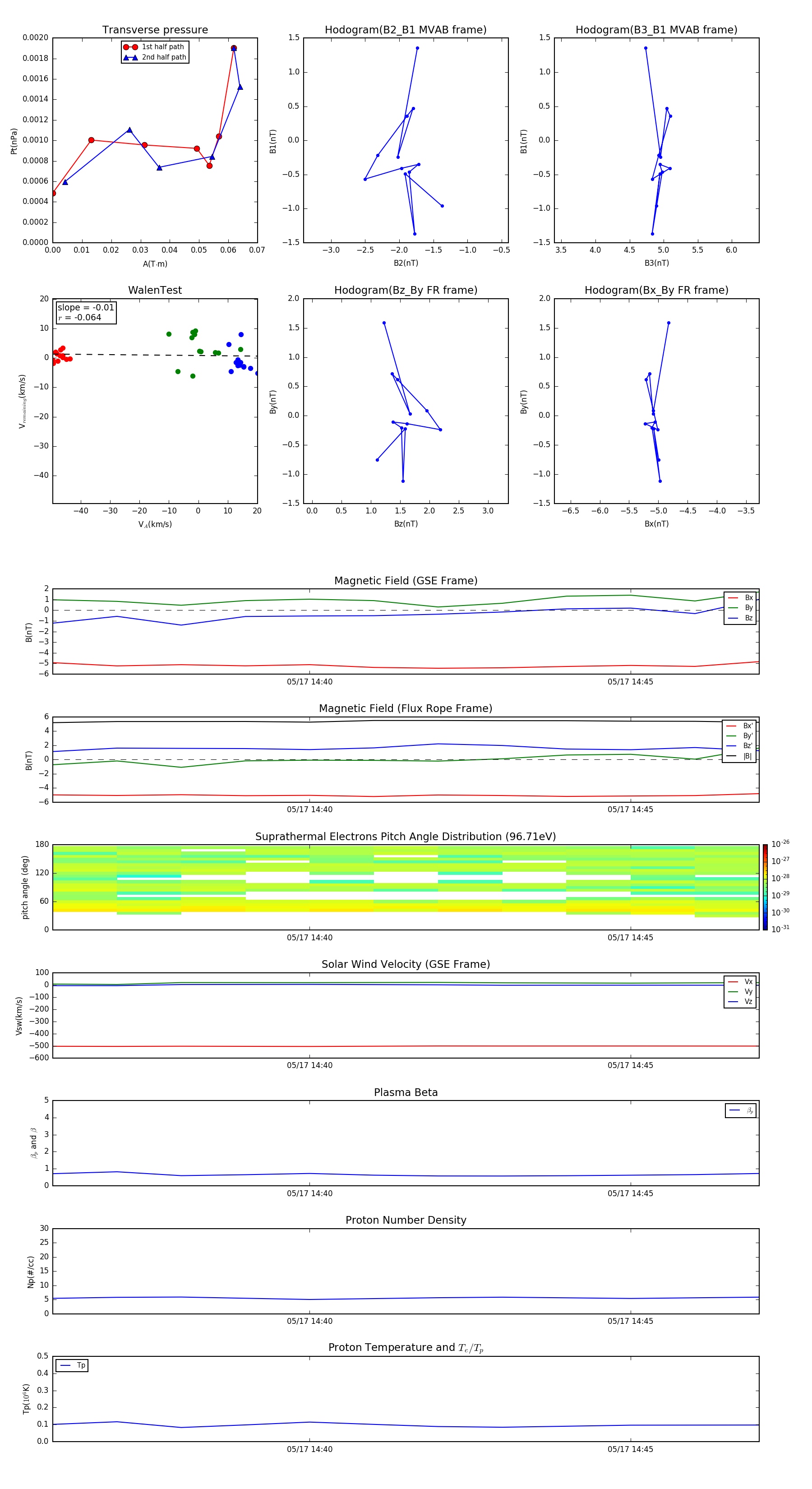Click the Tp legend in Proton Temperature panel
The height and width of the screenshot is (1489, 812).
(x=72, y=1365)
